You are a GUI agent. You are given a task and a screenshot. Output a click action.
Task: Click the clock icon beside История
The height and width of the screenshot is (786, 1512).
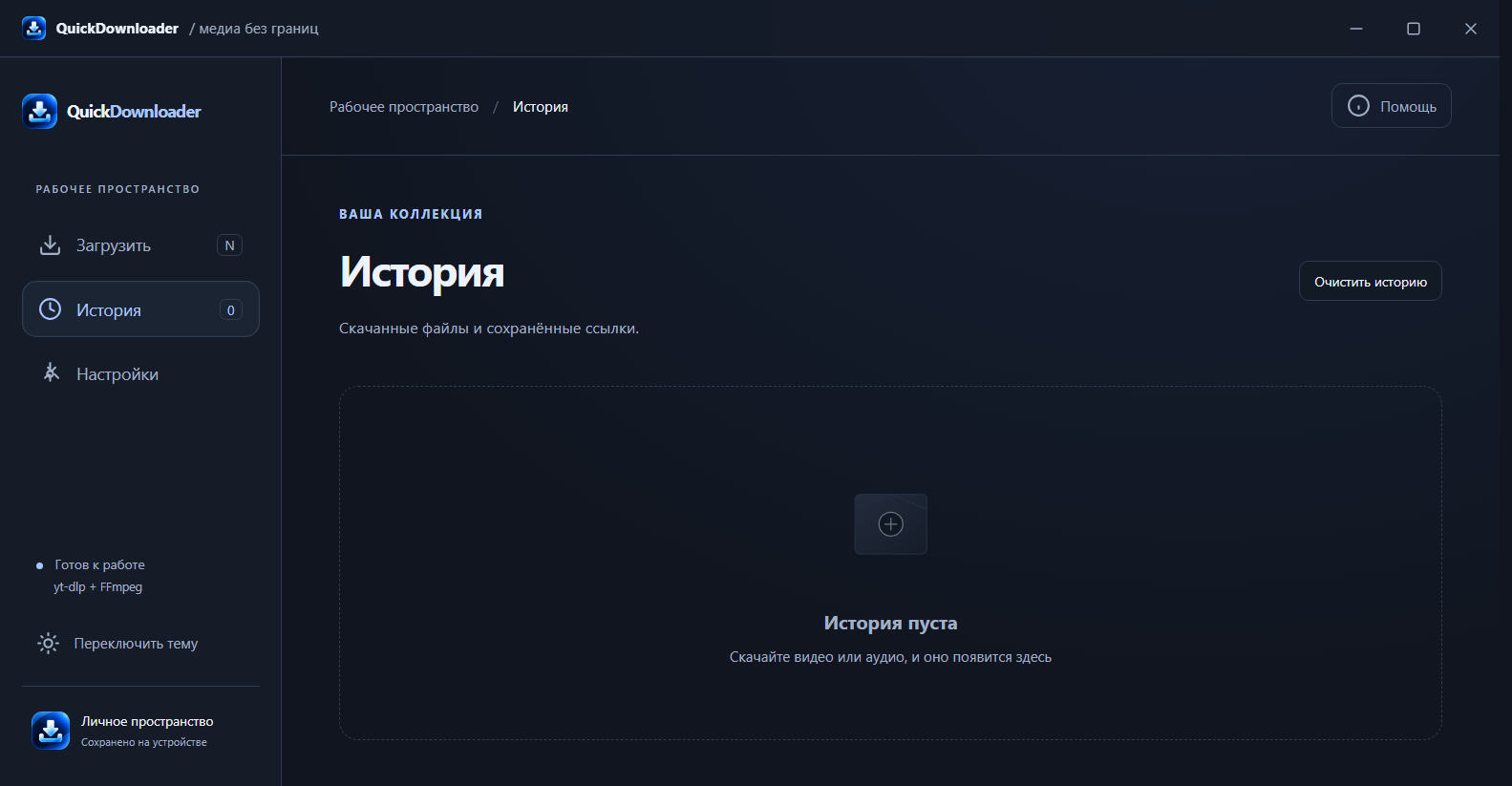(x=50, y=309)
